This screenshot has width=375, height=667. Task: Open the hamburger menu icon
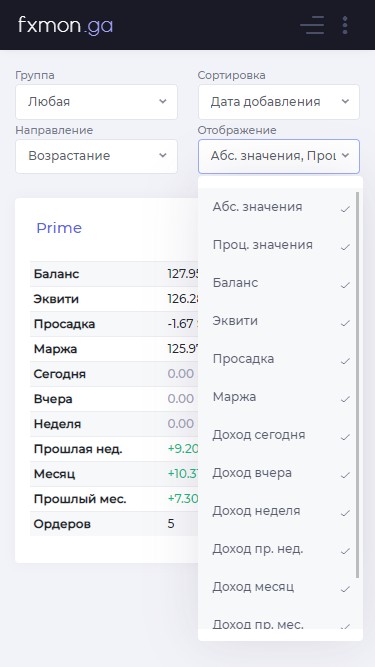click(x=312, y=25)
